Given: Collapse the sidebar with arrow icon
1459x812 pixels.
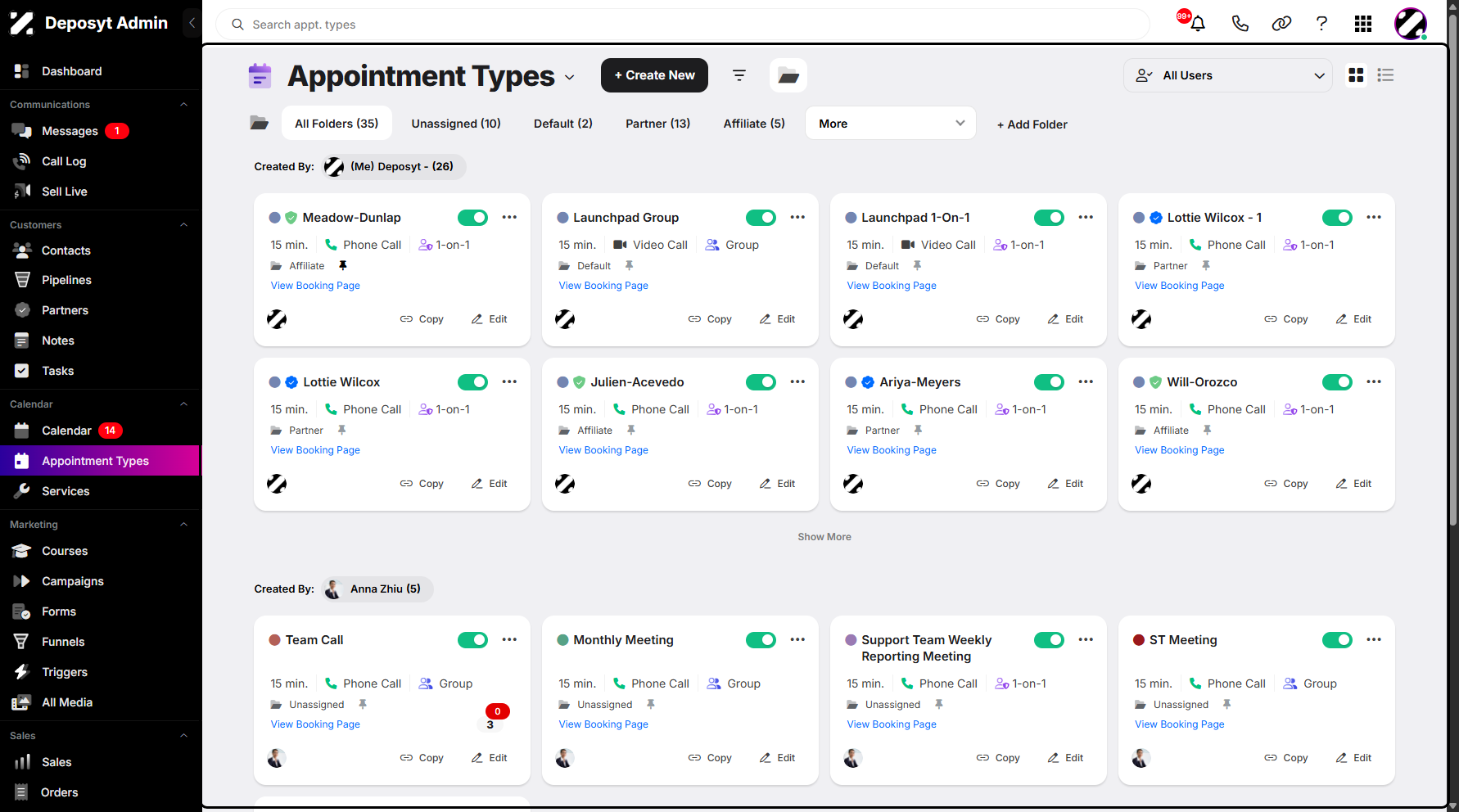Looking at the screenshot, I should click(192, 23).
